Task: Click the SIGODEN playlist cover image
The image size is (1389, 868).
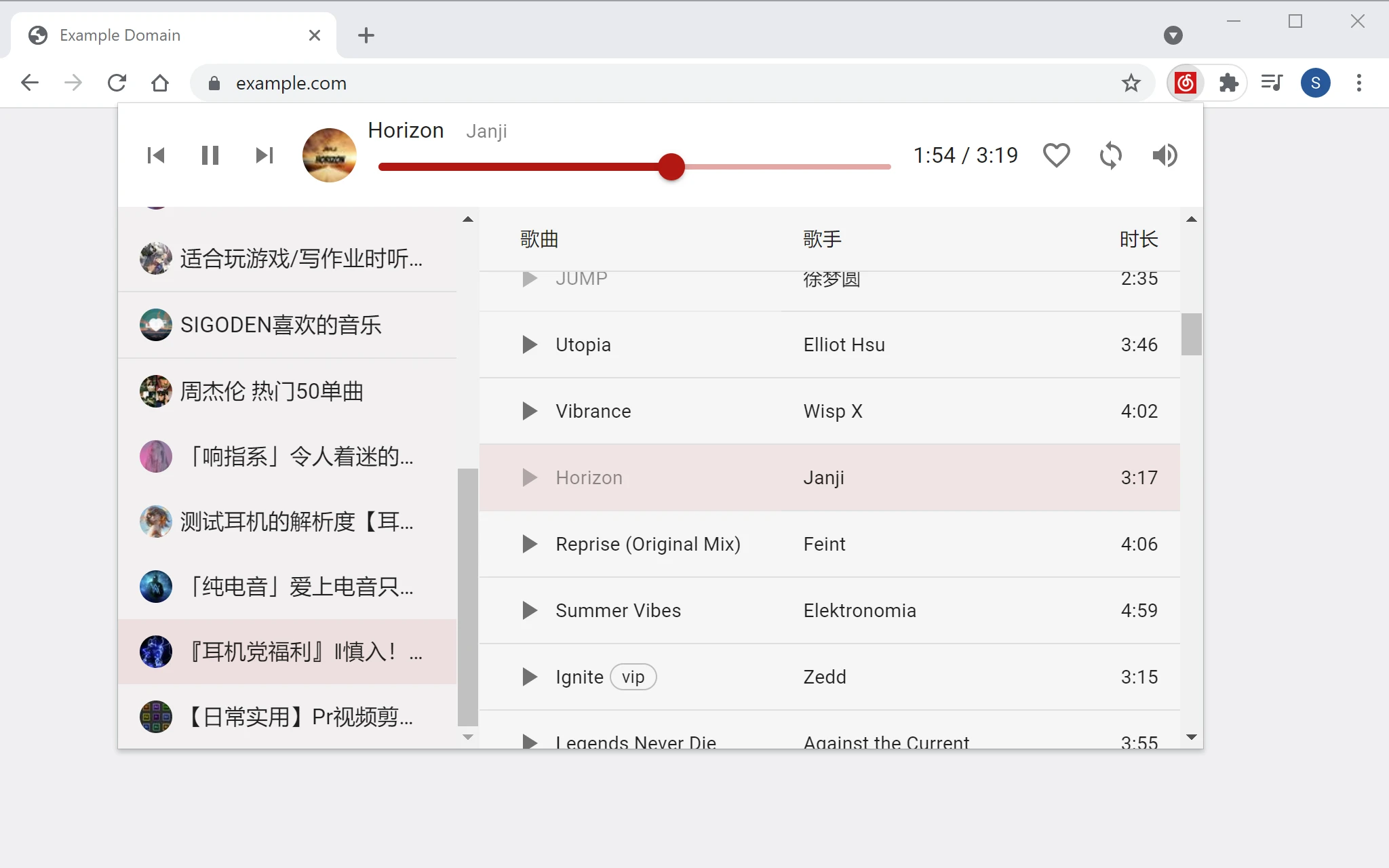Action: pos(156,325)
